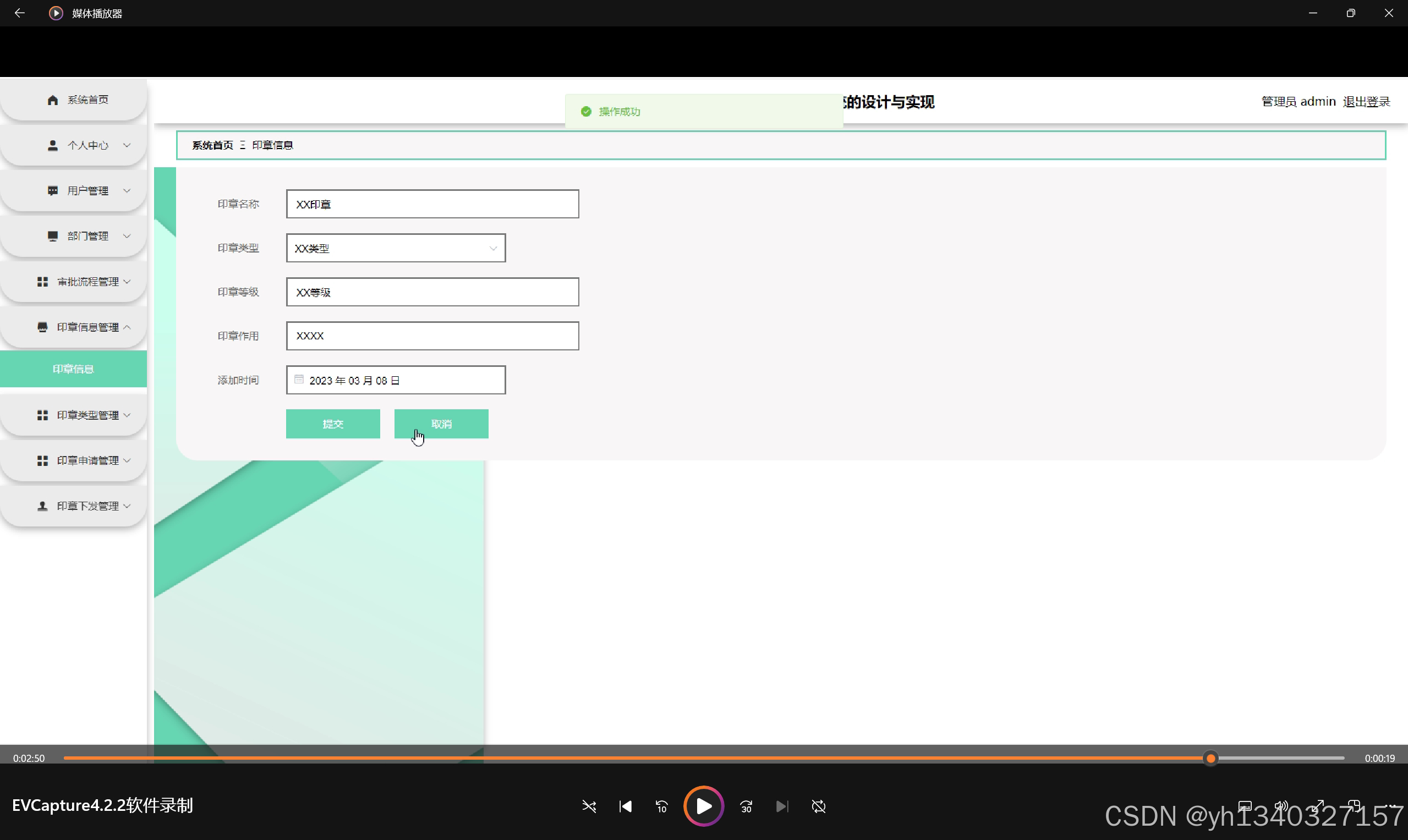Expand the 个人中心 chevron
Image resolution: width=1408 pixels, height=840 pixels.
(127, 145)
